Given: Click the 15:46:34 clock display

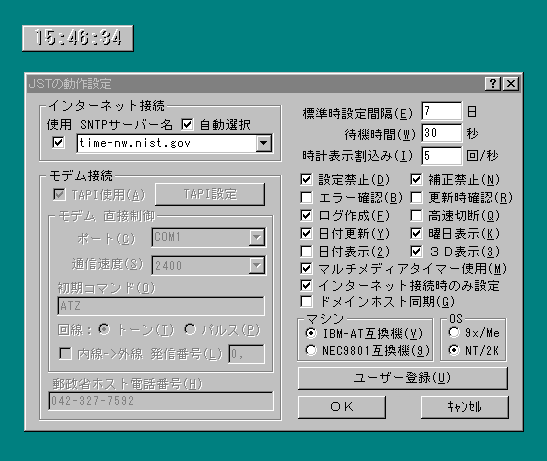Looking at the screenshot, I should [78, 38].
